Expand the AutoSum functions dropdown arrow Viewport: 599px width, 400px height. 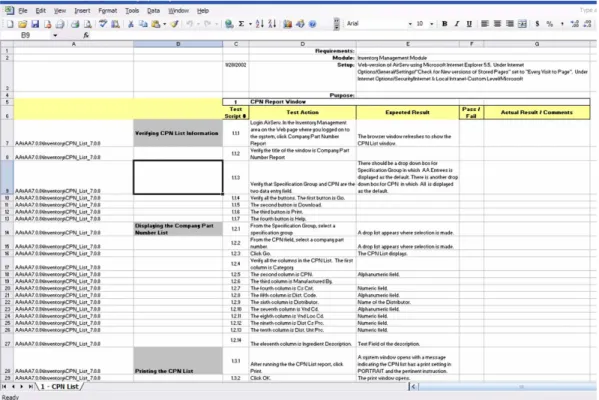pos(250,24)
